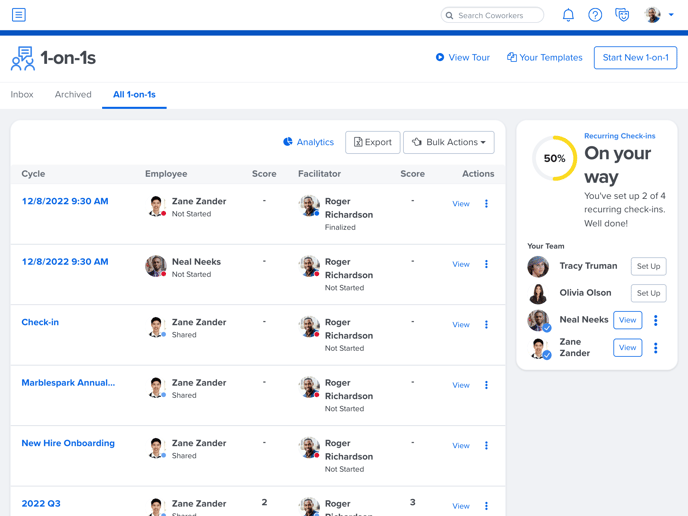
Task: View the Neal Neeks 12/8/2022 row
Action: (x=461, y=264)
